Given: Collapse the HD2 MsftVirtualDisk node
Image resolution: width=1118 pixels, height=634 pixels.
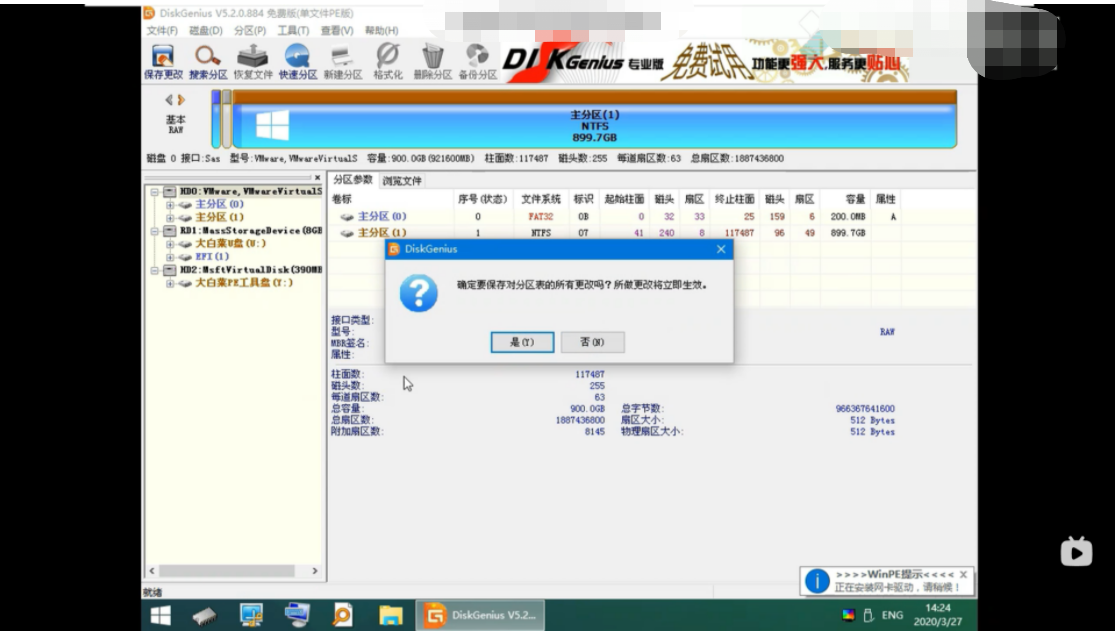Looking at the screenshot, I should click(x=154, y=270).
